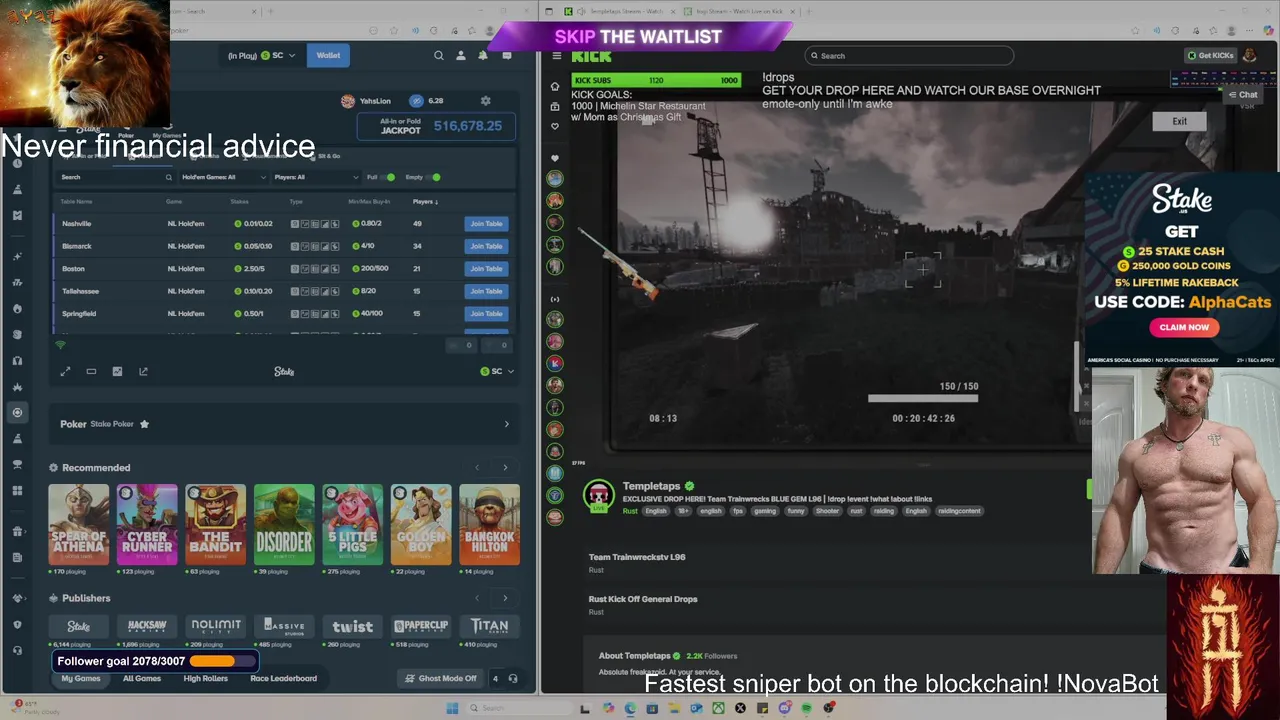
Task: Click the Rust Kick Off General Drops link
Action: tap(643, 599)
